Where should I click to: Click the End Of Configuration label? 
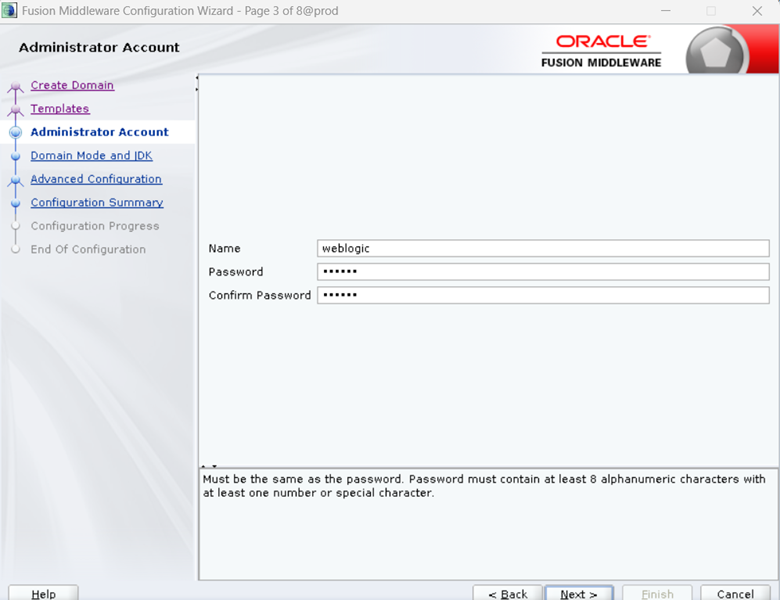[88, 249]
